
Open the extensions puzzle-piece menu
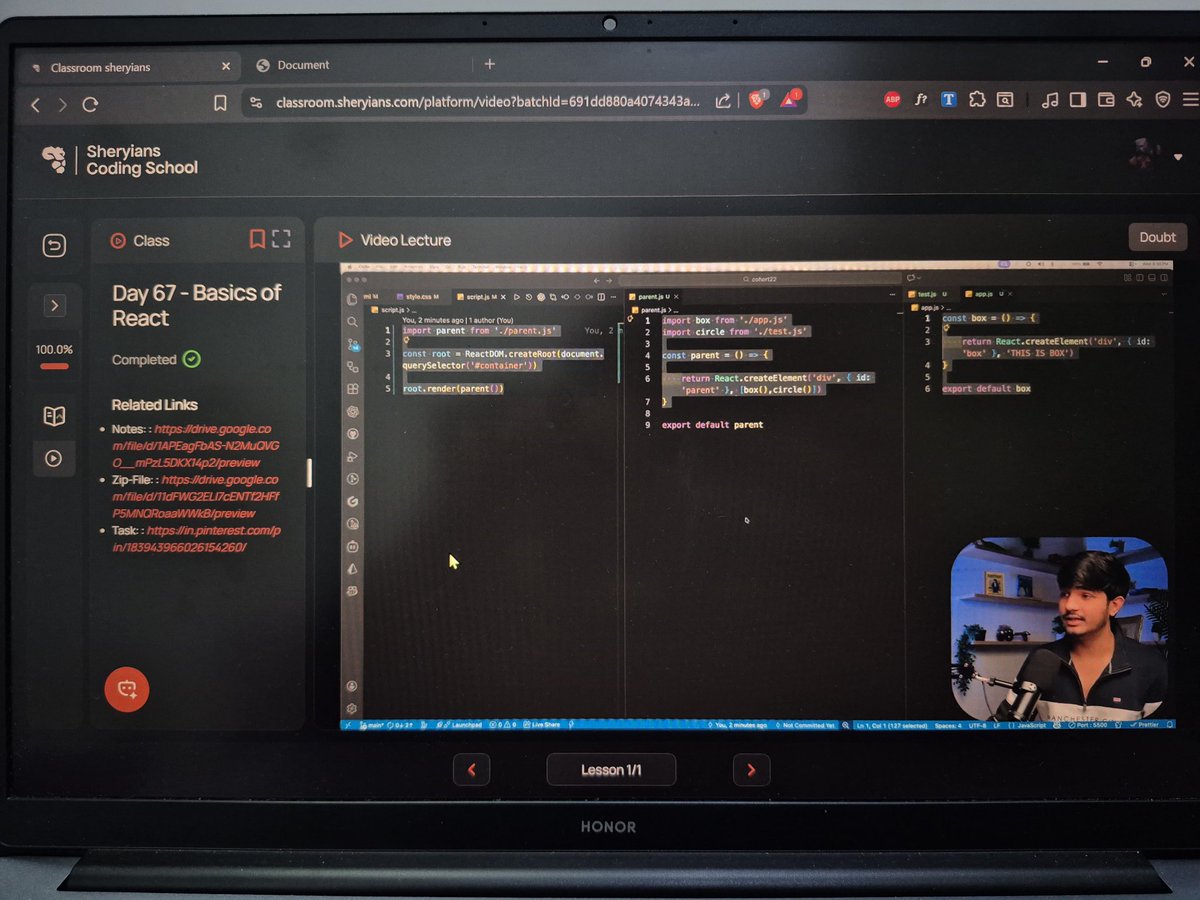pyautogui.click(x=977, y=99)
